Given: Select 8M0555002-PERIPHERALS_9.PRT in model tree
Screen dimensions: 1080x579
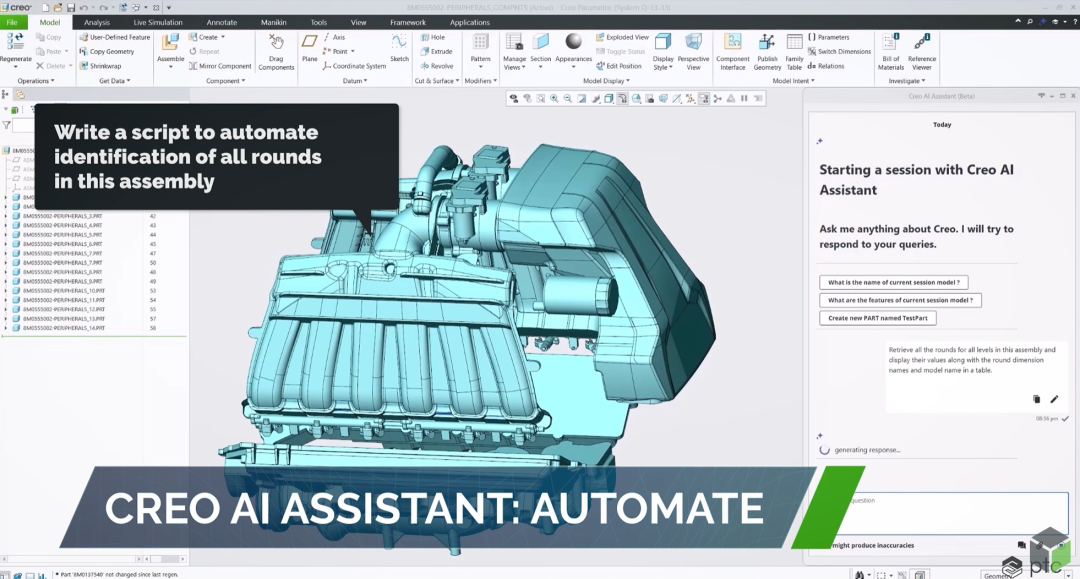Looking at the screenshot, I should point(63,282).
